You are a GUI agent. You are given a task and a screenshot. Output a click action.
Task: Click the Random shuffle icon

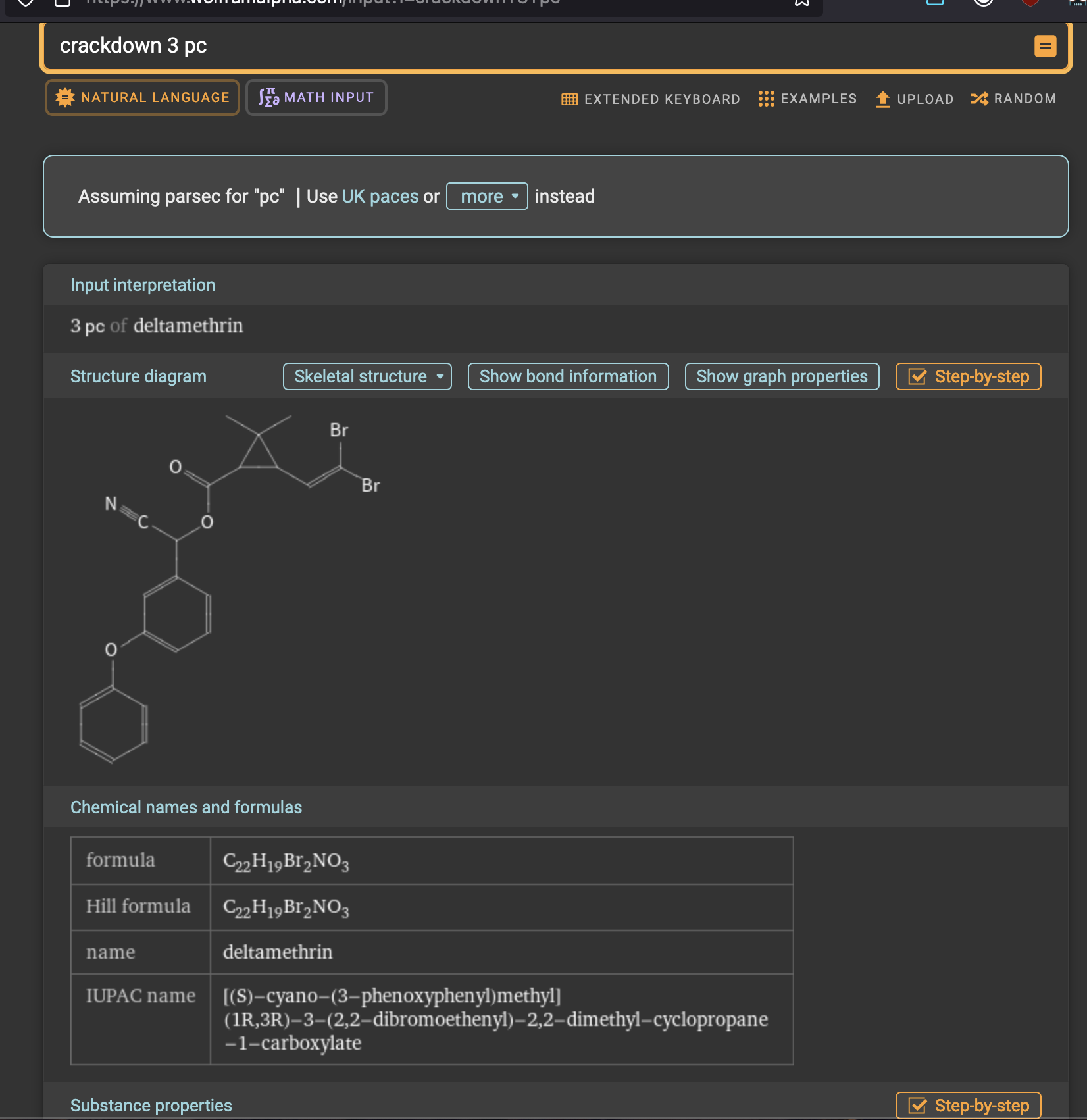pos(979,99)
